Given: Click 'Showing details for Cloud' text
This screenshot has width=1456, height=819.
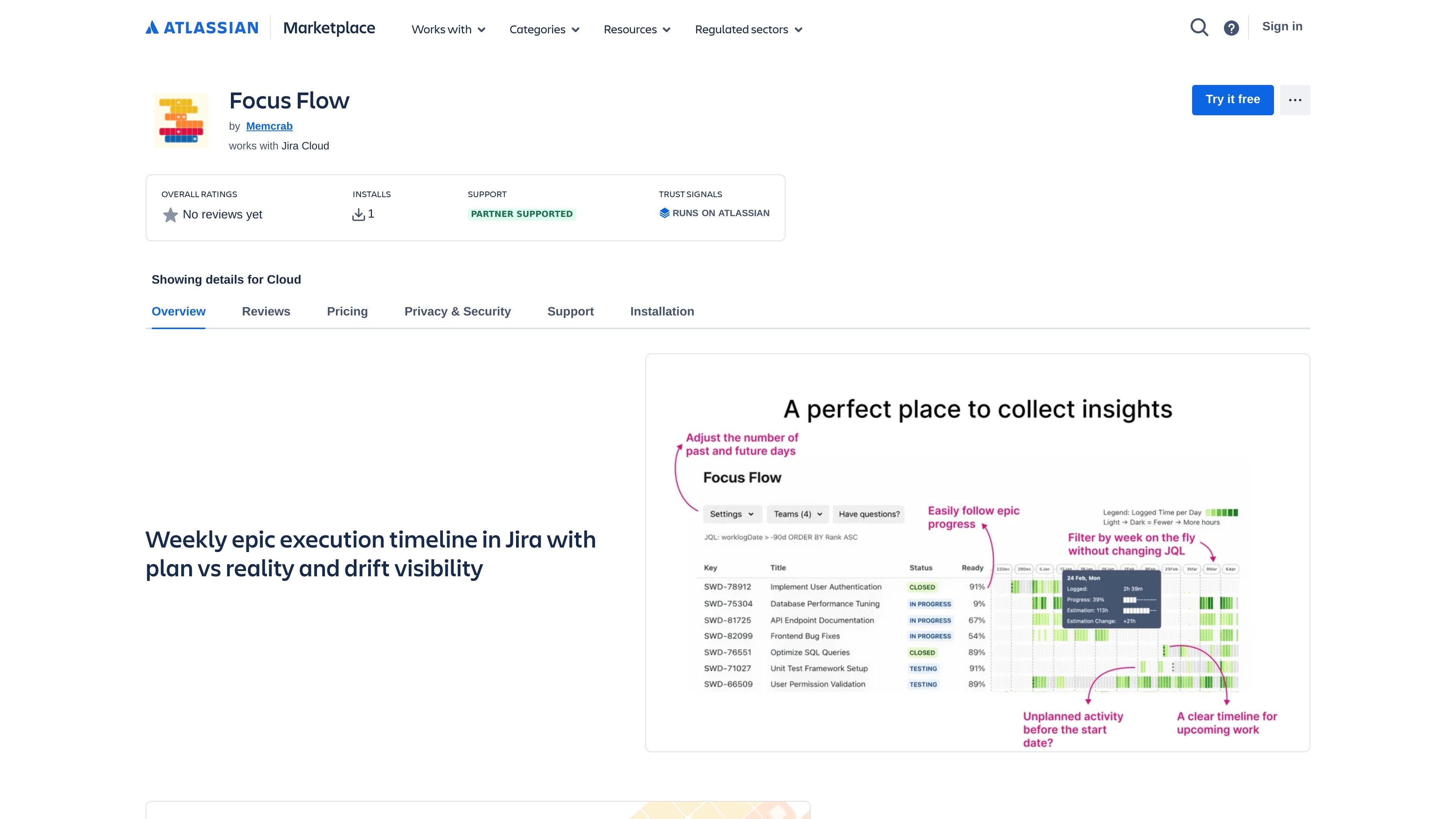Looking at the screenshot, I should tap(226, 280).
